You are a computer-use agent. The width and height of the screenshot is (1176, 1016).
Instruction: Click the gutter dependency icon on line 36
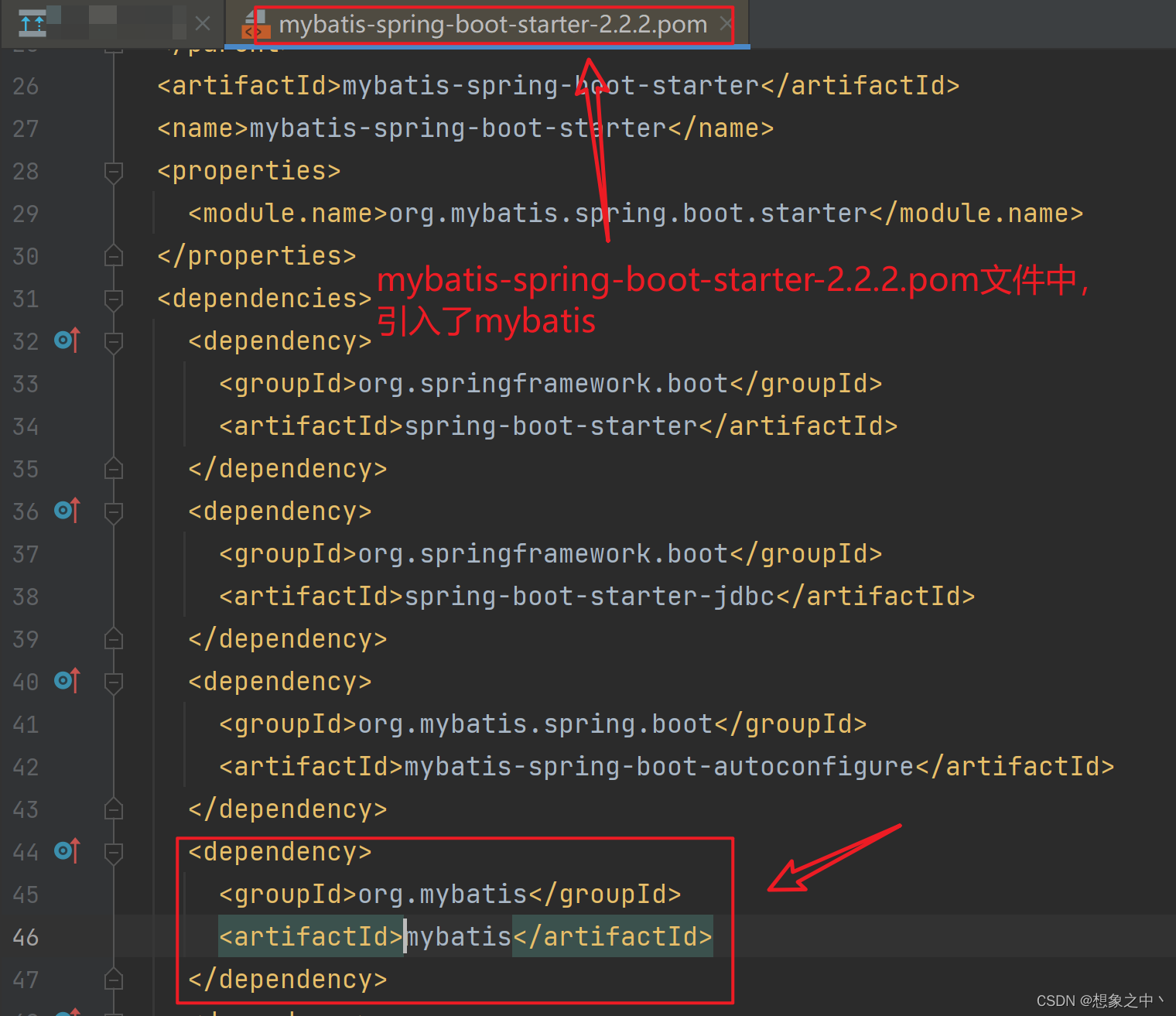67,511
